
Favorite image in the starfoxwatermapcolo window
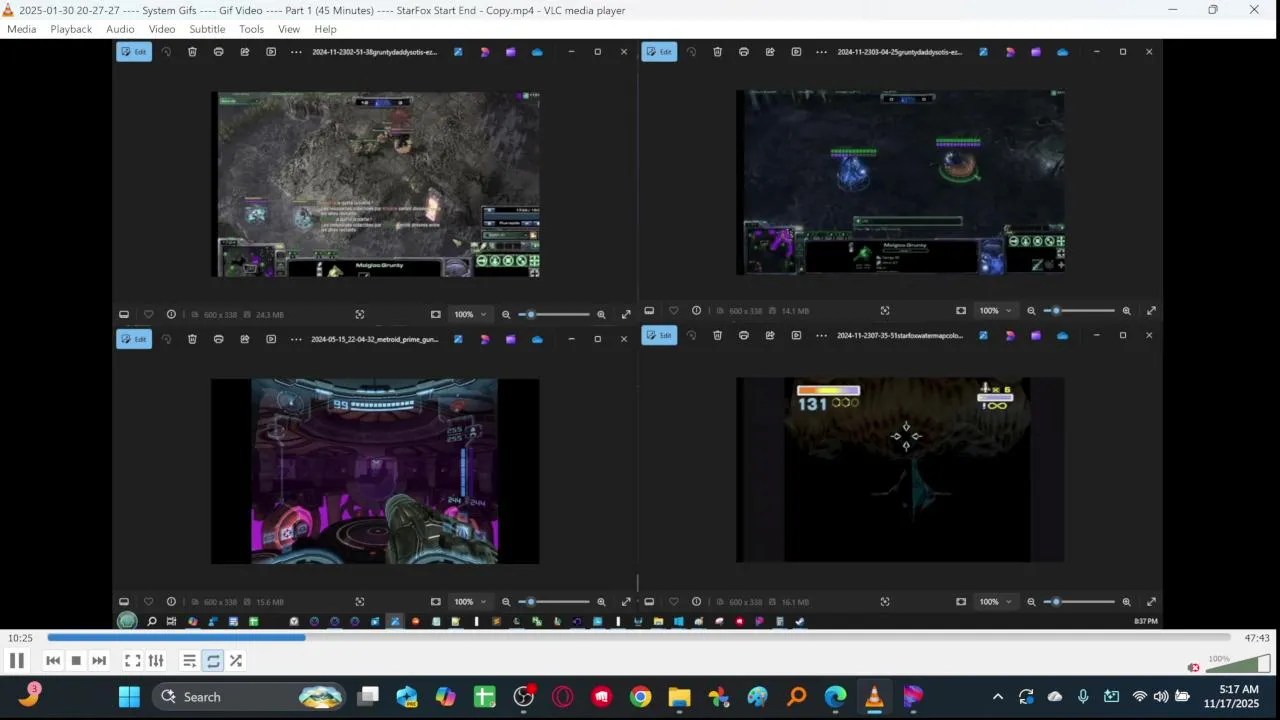[x=673, y=602]
